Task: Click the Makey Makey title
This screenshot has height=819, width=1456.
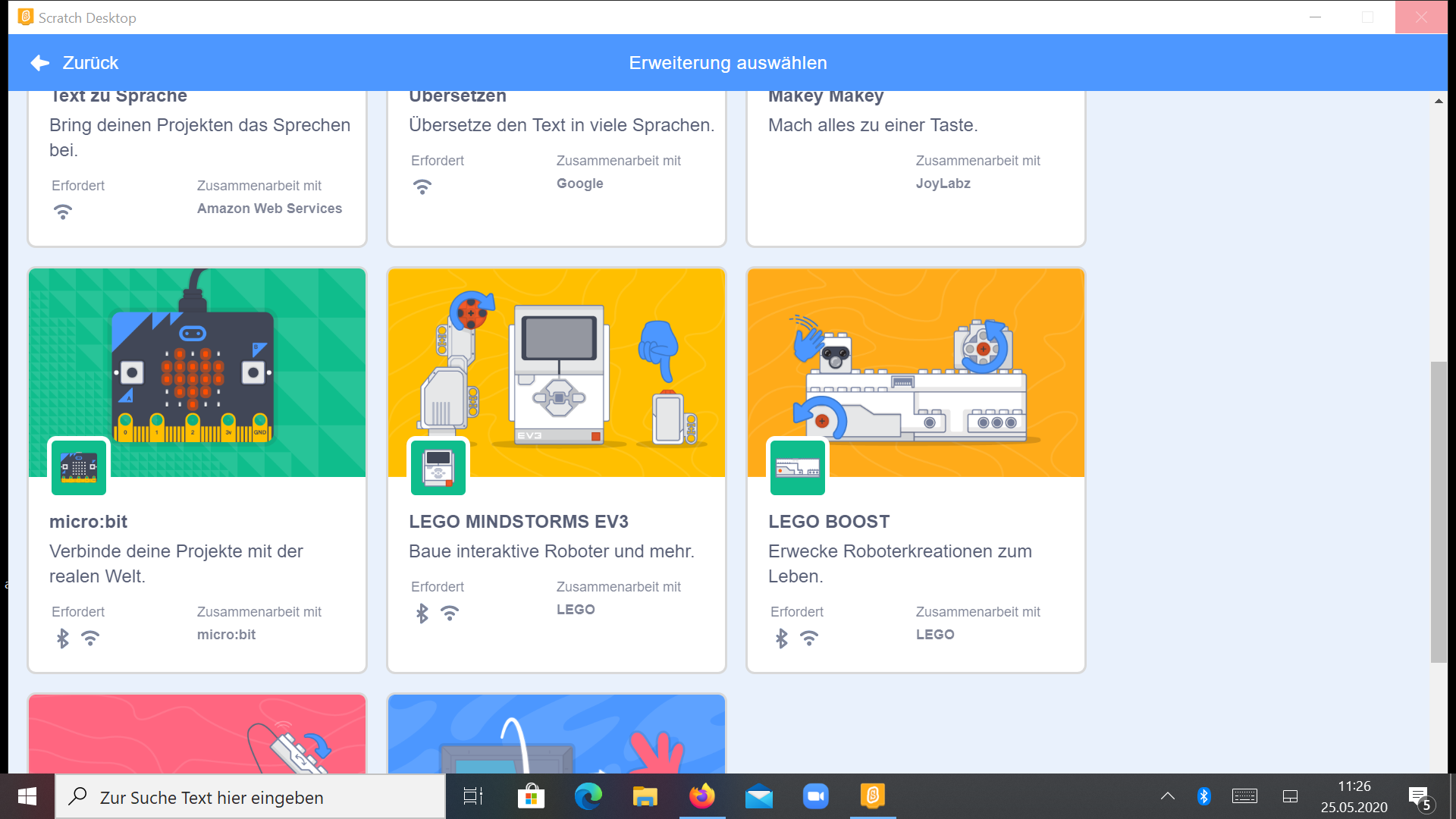Action: point(826,96)
